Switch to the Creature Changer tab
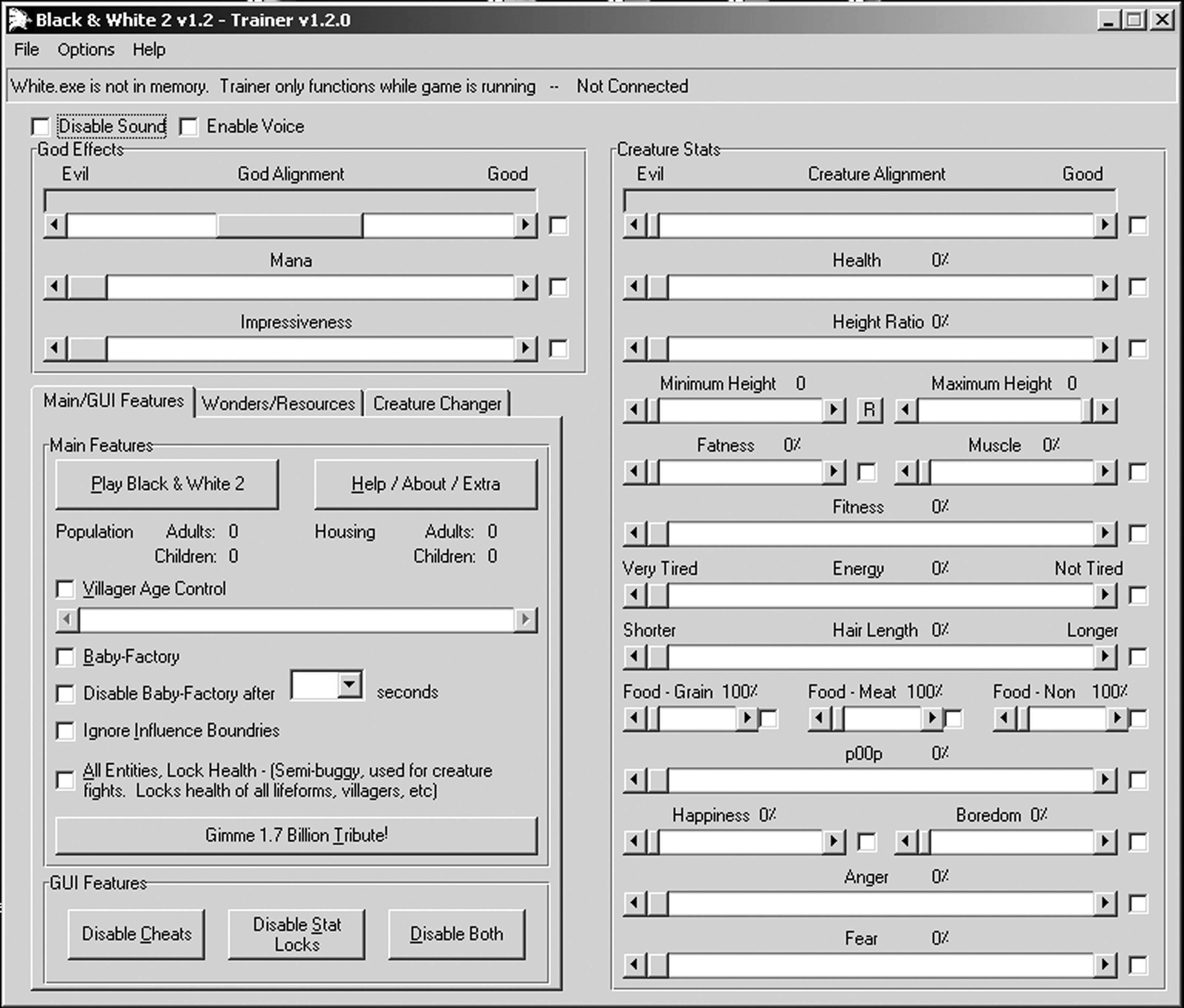Viewport: 1184px width, 1008px height. point(437,404)
